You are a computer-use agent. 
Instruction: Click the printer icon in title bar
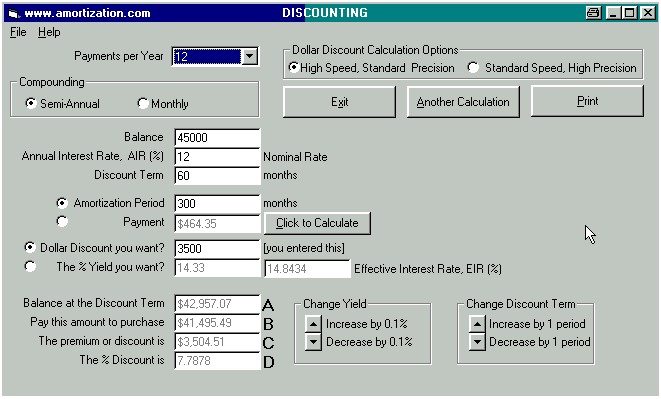click(x=594, y=13)
